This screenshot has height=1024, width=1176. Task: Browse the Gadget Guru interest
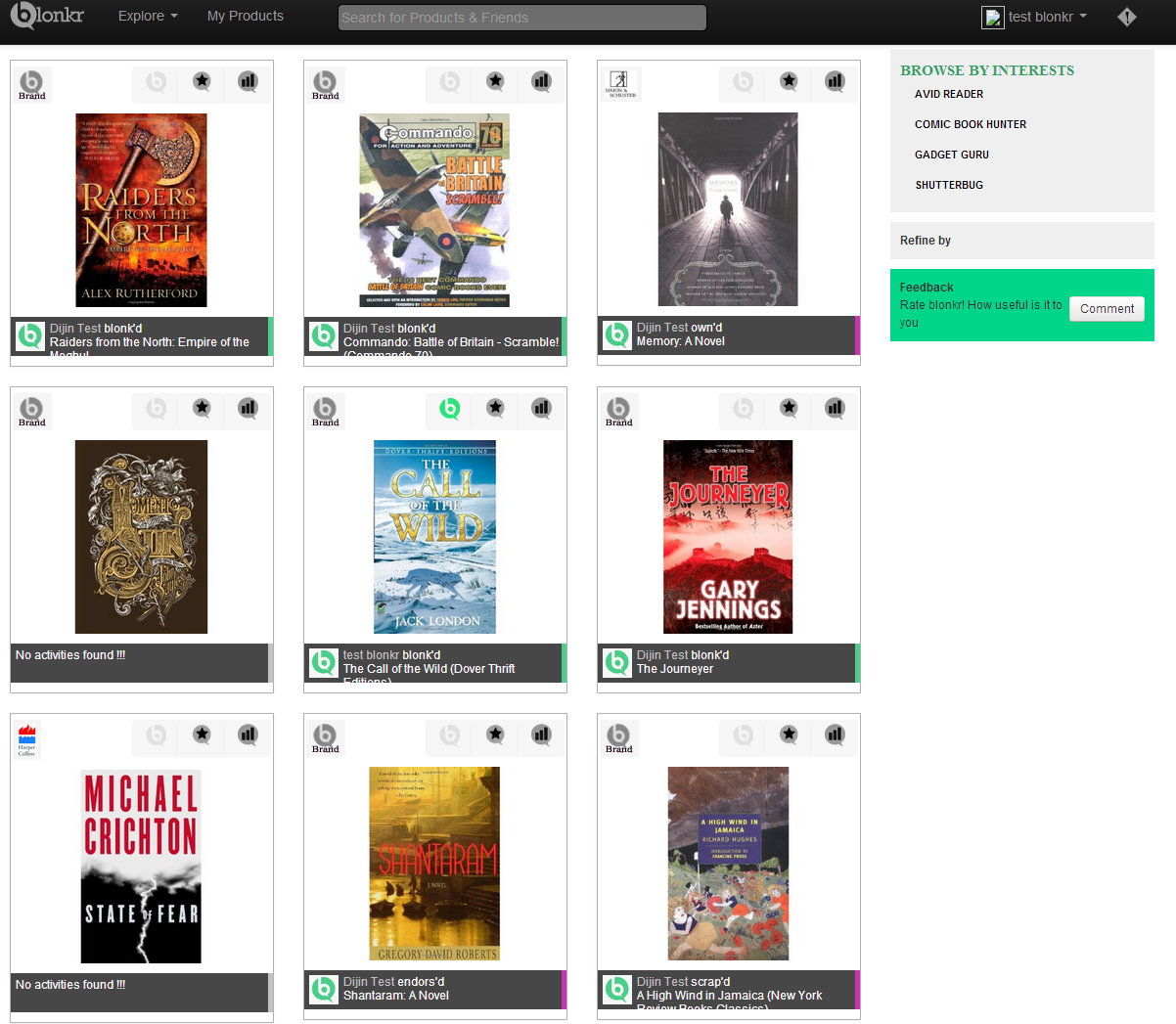pyautogui.click(x=952, y=155)
